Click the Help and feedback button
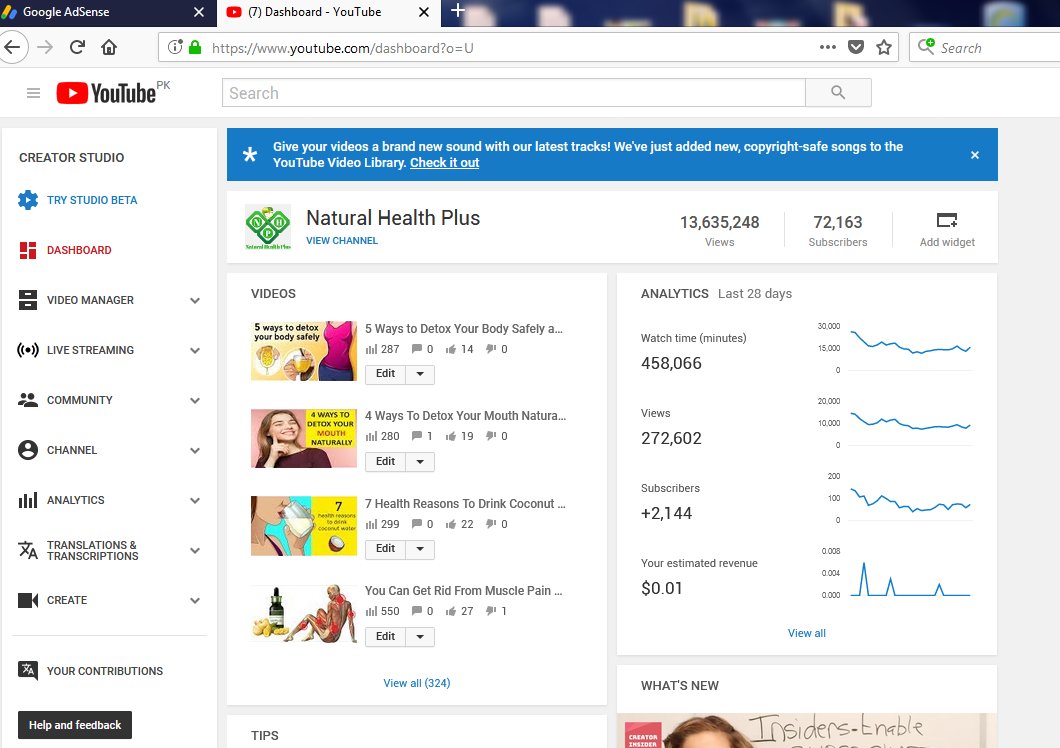Image resolution: width=1060 pixels, height=748 pixels. pyautogui.click(x=75, y=725)
